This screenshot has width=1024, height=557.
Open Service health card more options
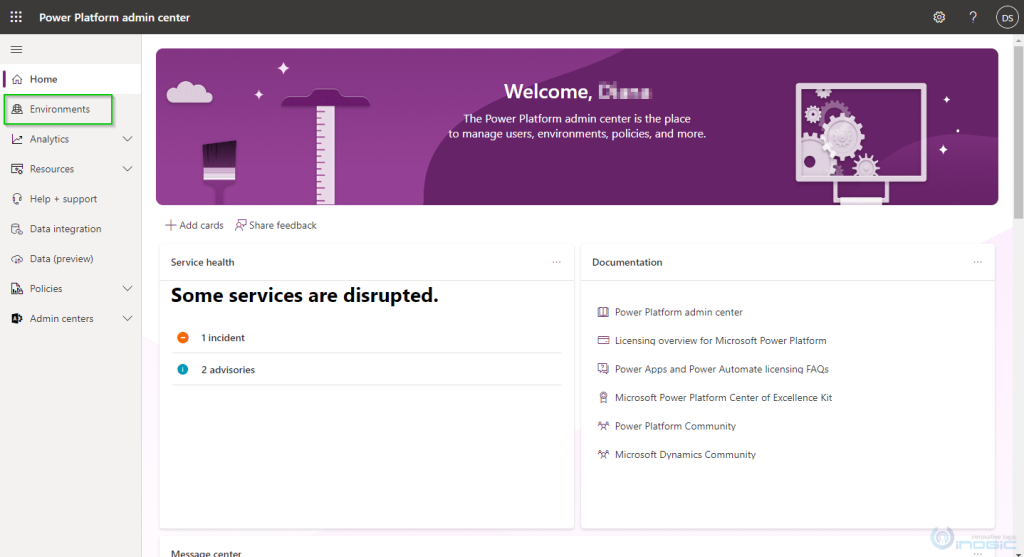(x=557, y=262)
